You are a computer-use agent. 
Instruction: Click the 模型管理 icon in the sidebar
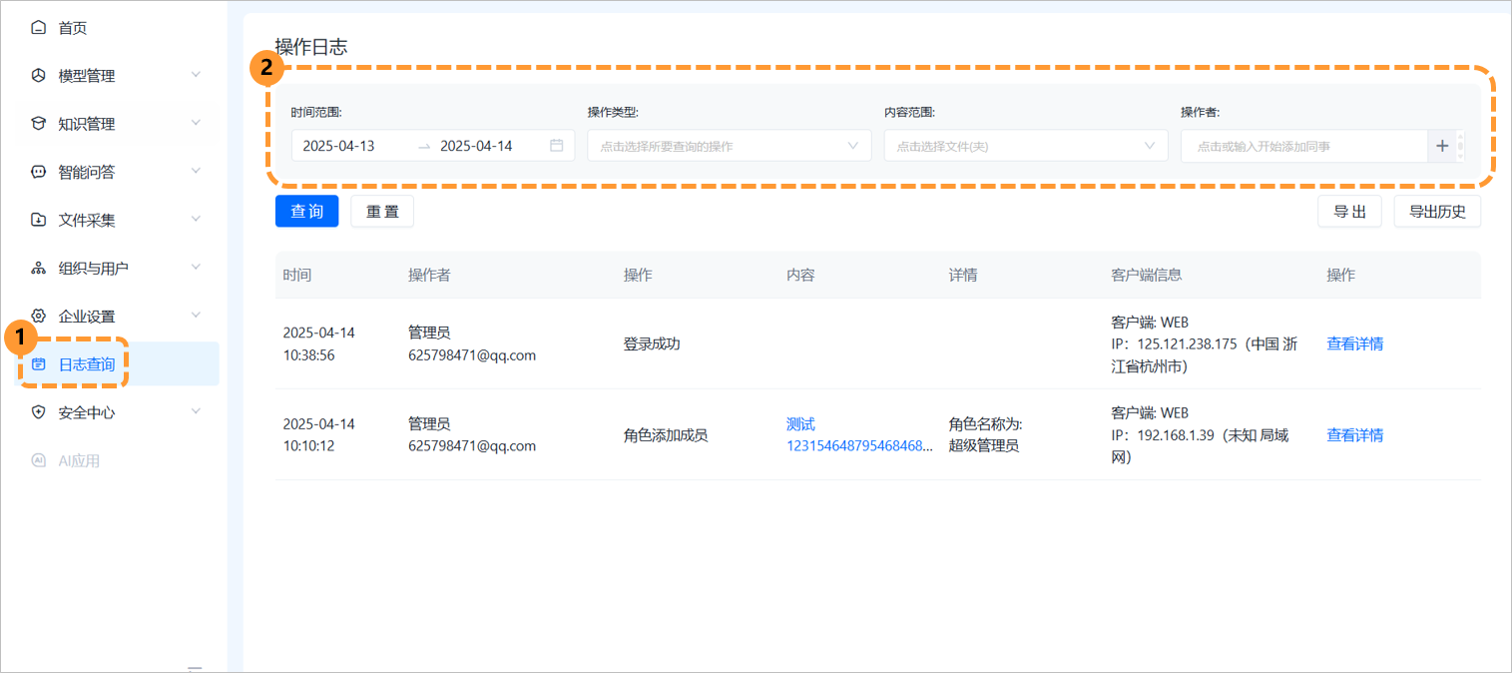tap(39, 75)
